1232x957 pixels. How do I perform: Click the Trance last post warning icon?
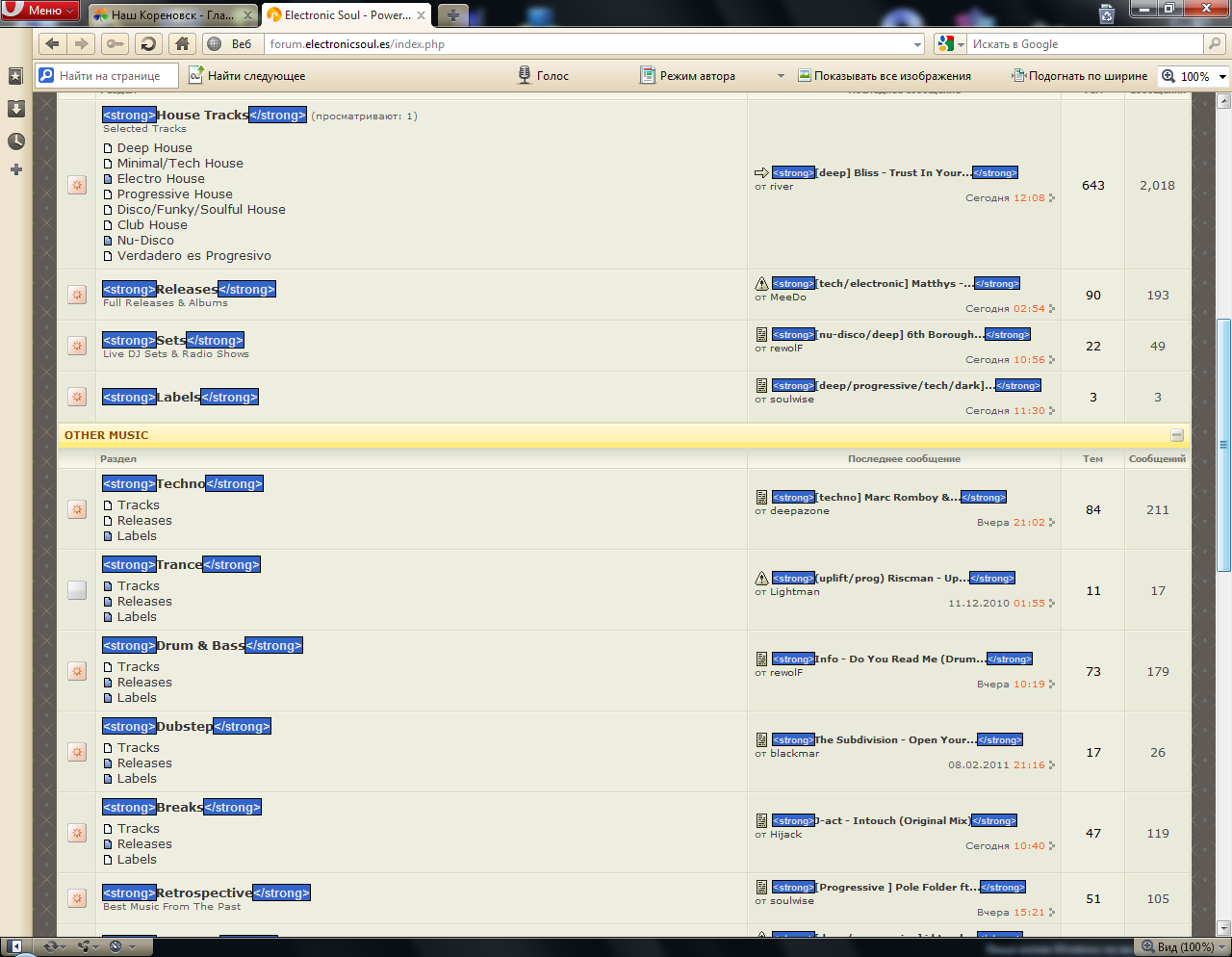[x=761, y=579]
